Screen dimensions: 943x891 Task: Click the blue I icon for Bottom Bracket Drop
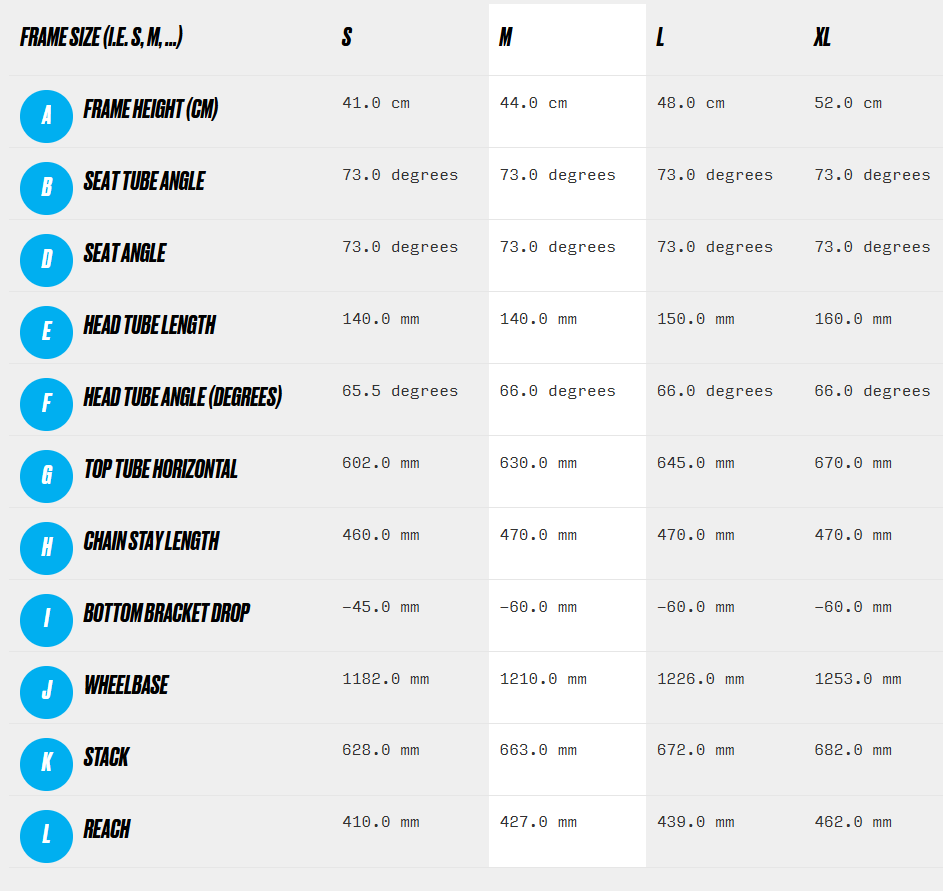46,620
